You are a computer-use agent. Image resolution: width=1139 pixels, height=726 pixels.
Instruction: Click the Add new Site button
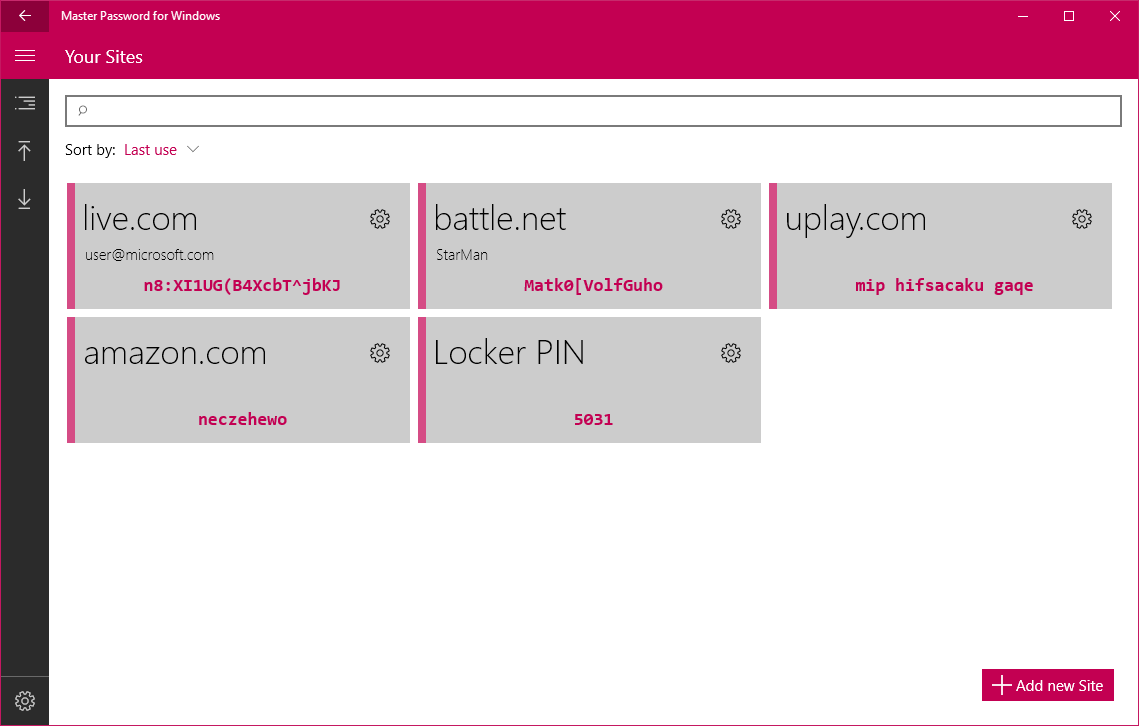pyautogui.click(x=1047, y=685)
